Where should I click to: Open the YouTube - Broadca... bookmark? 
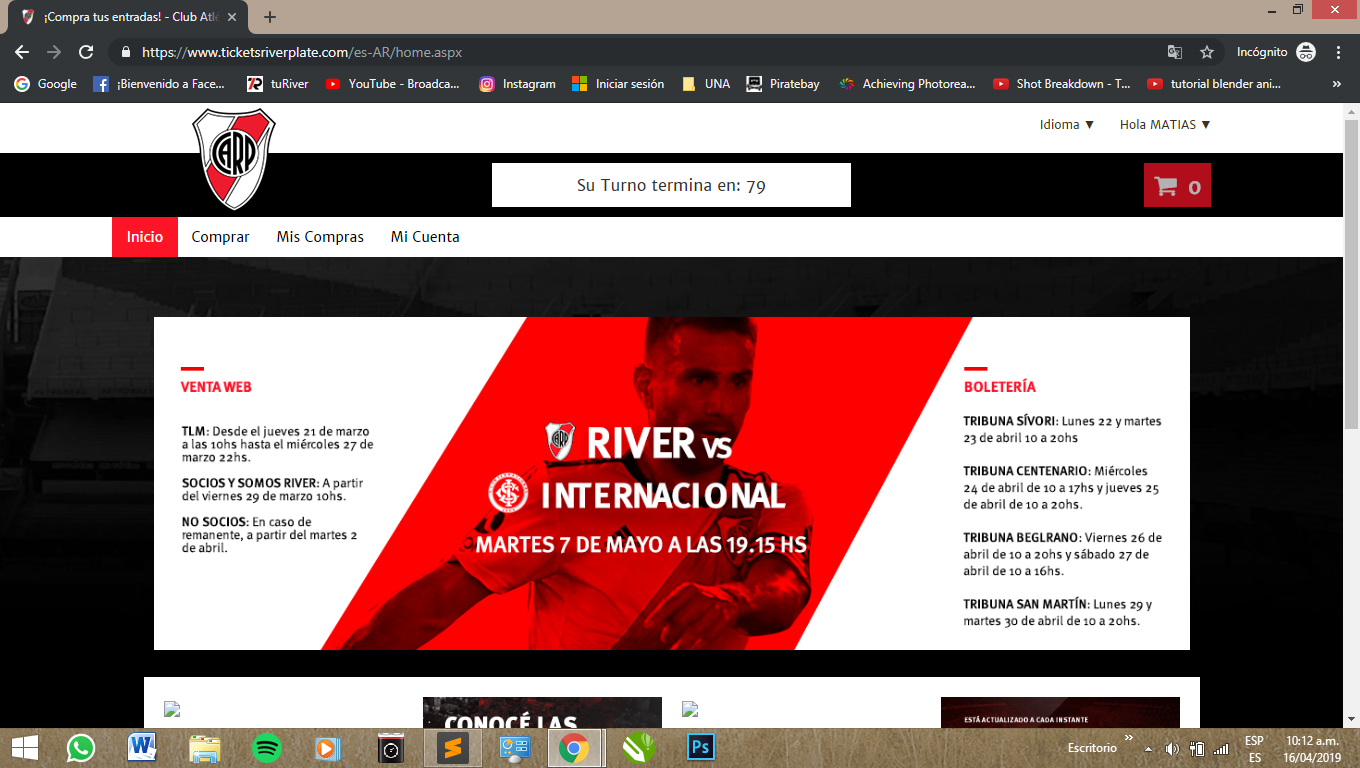click(x=392, y=84)
